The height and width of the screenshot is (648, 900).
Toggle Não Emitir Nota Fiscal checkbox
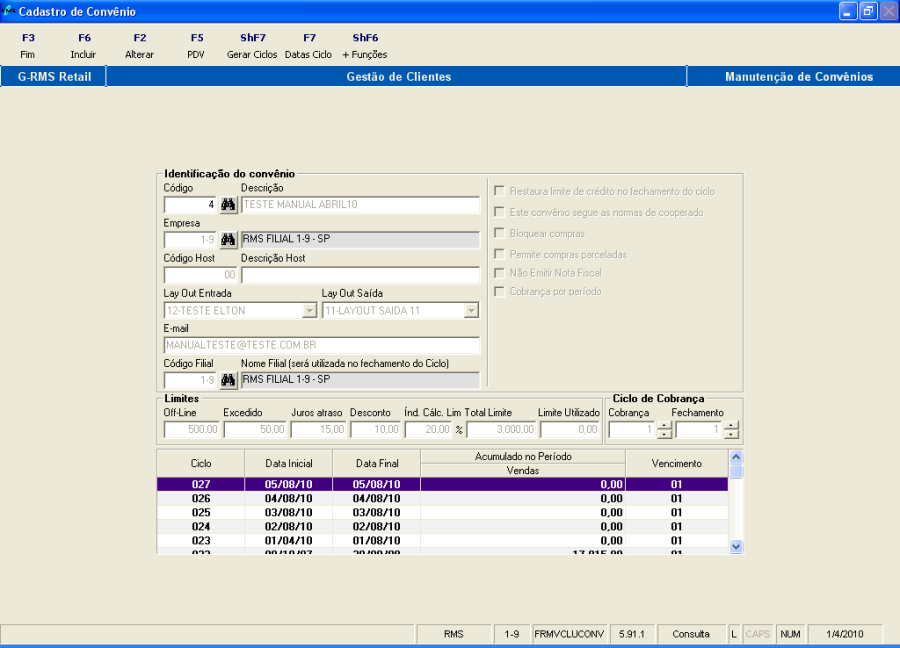[499, 273]
